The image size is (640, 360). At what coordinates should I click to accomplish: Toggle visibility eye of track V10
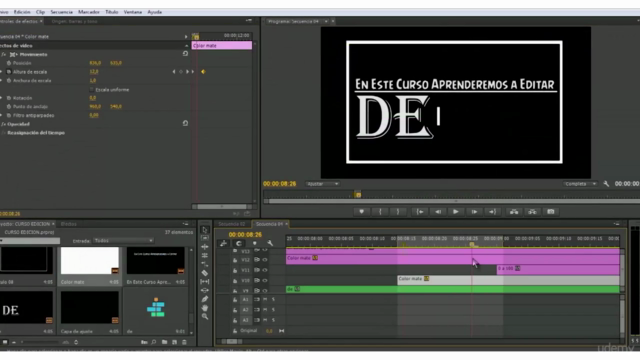[265, 280]
